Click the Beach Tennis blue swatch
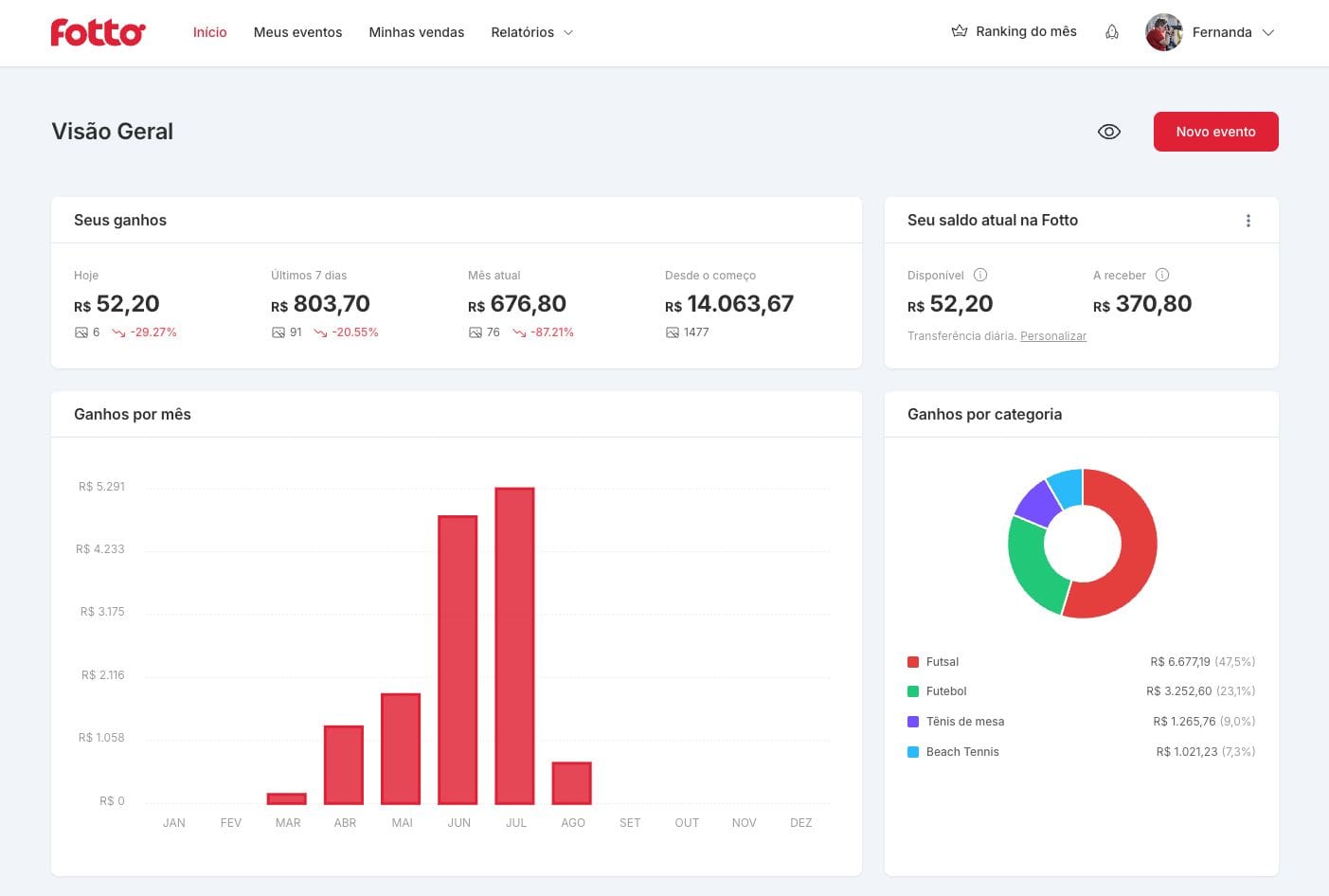Screen dimensions: 1329x896 click(913, 752)
